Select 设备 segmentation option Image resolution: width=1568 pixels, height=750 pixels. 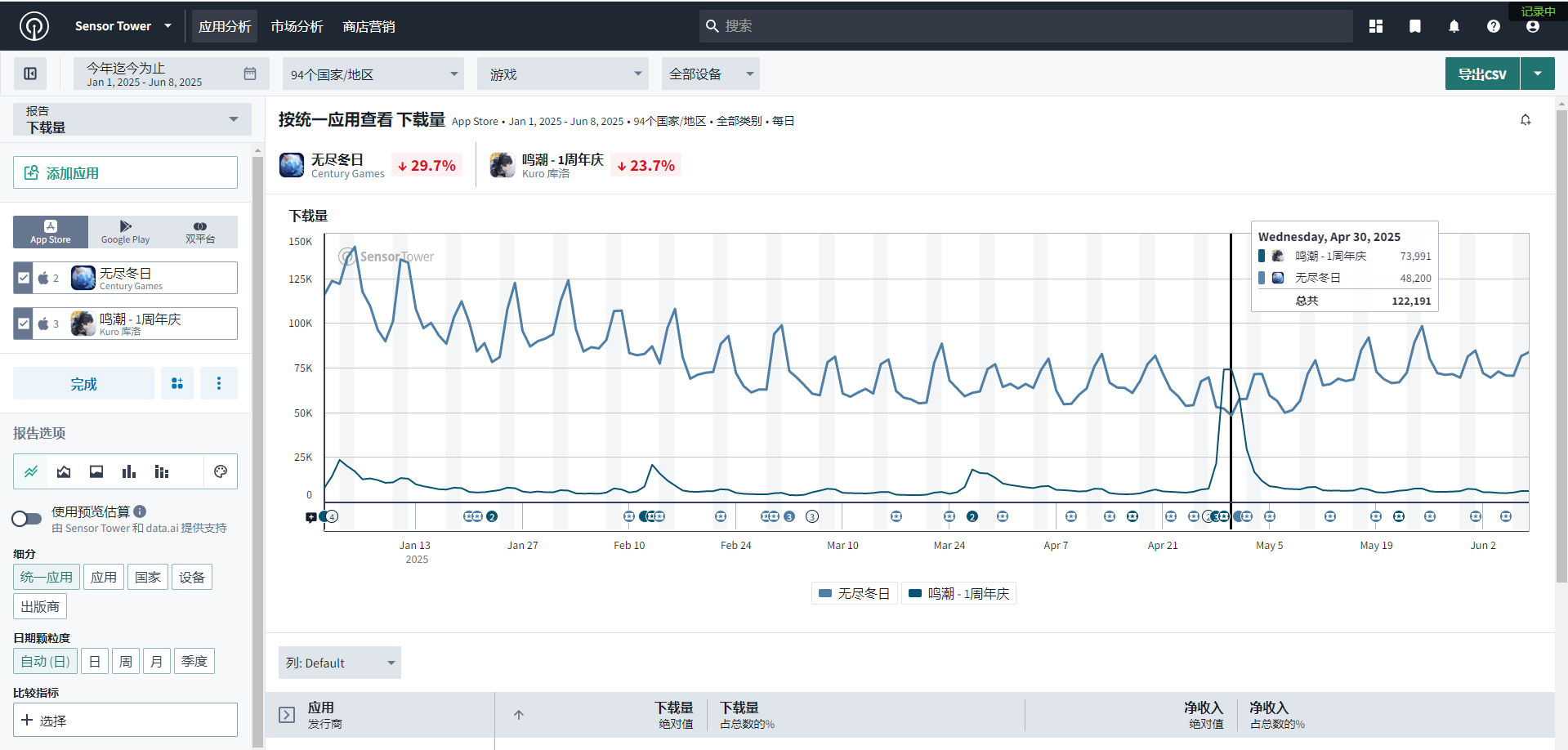[192, 577]
